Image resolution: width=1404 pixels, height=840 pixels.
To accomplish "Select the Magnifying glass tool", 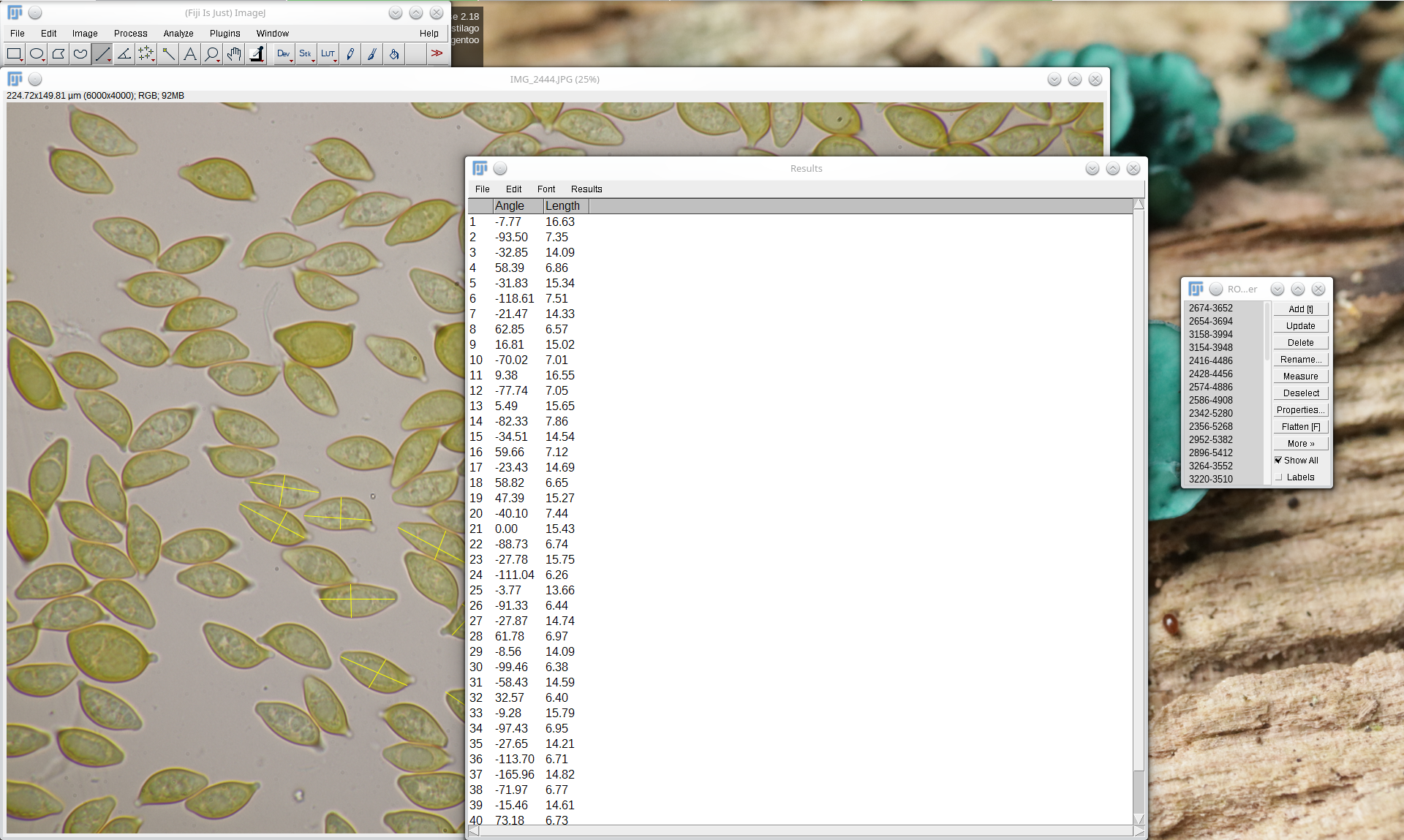I will point(212,53).
